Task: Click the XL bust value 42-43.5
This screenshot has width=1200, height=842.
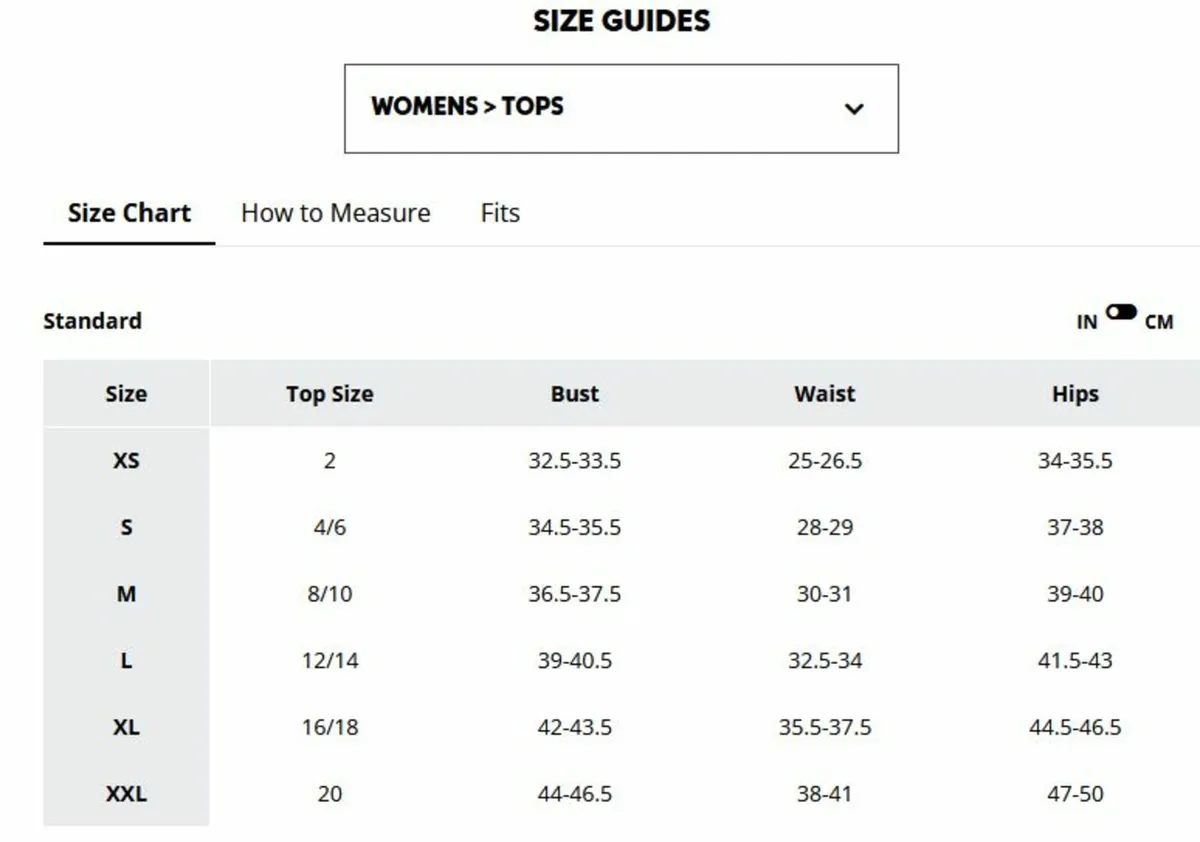Action: 575,727
